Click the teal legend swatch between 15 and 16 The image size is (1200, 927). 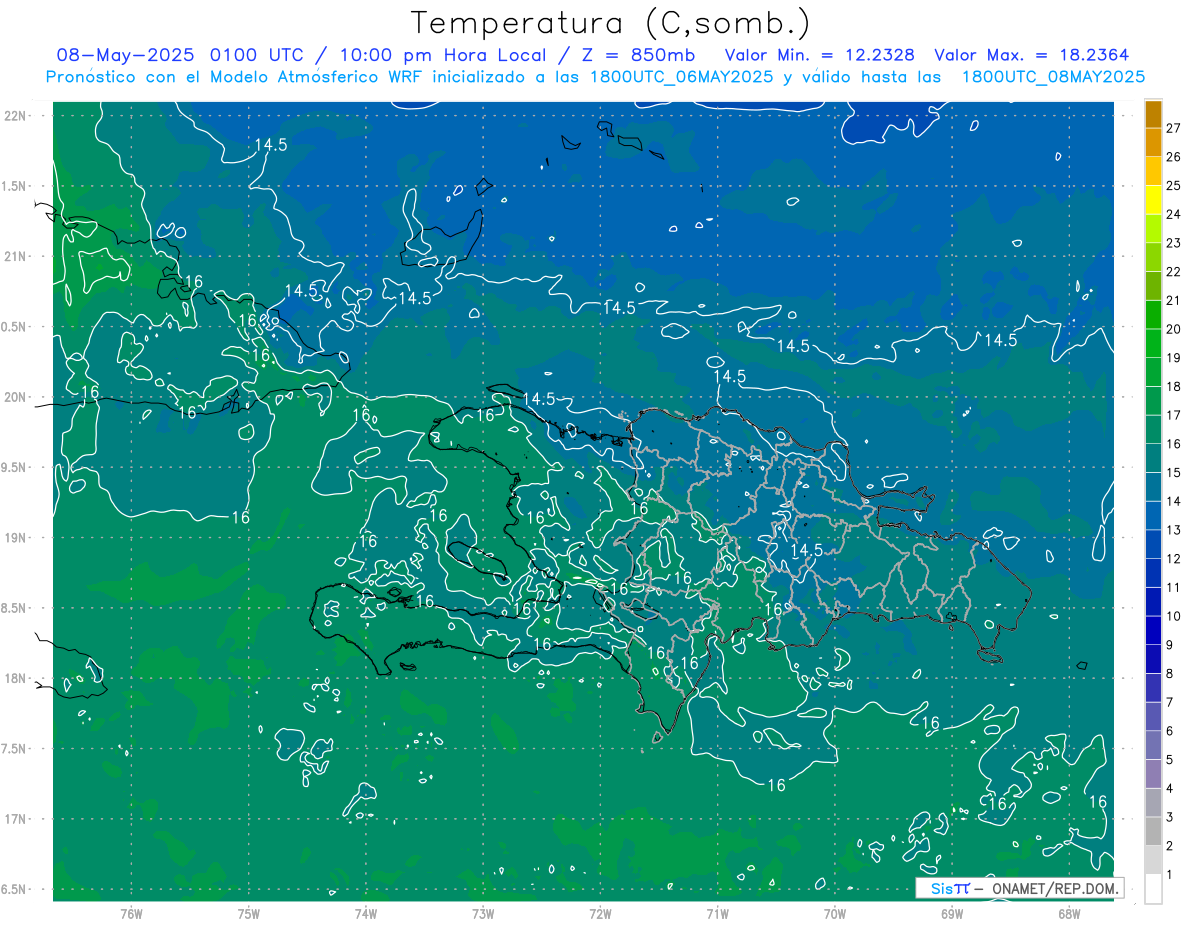[x=1153, y=459]
